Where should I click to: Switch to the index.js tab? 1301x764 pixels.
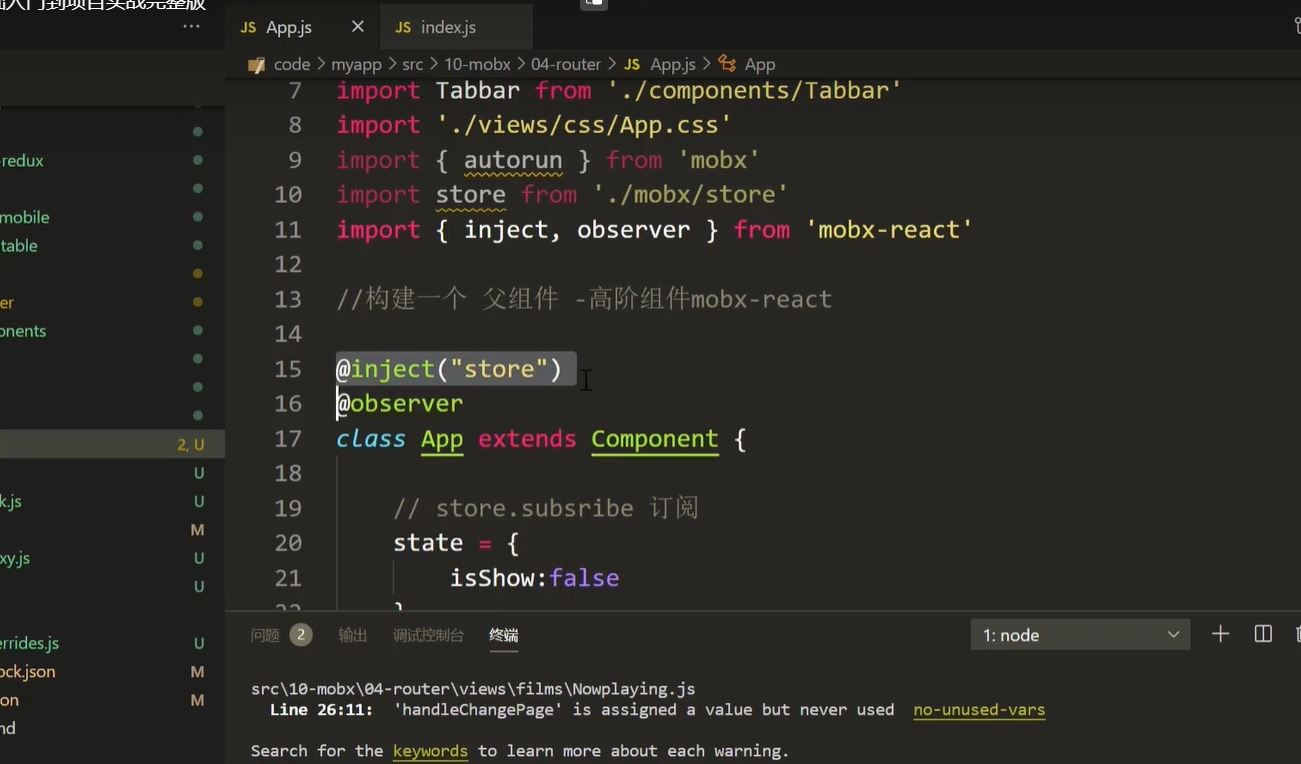[447, 27]
